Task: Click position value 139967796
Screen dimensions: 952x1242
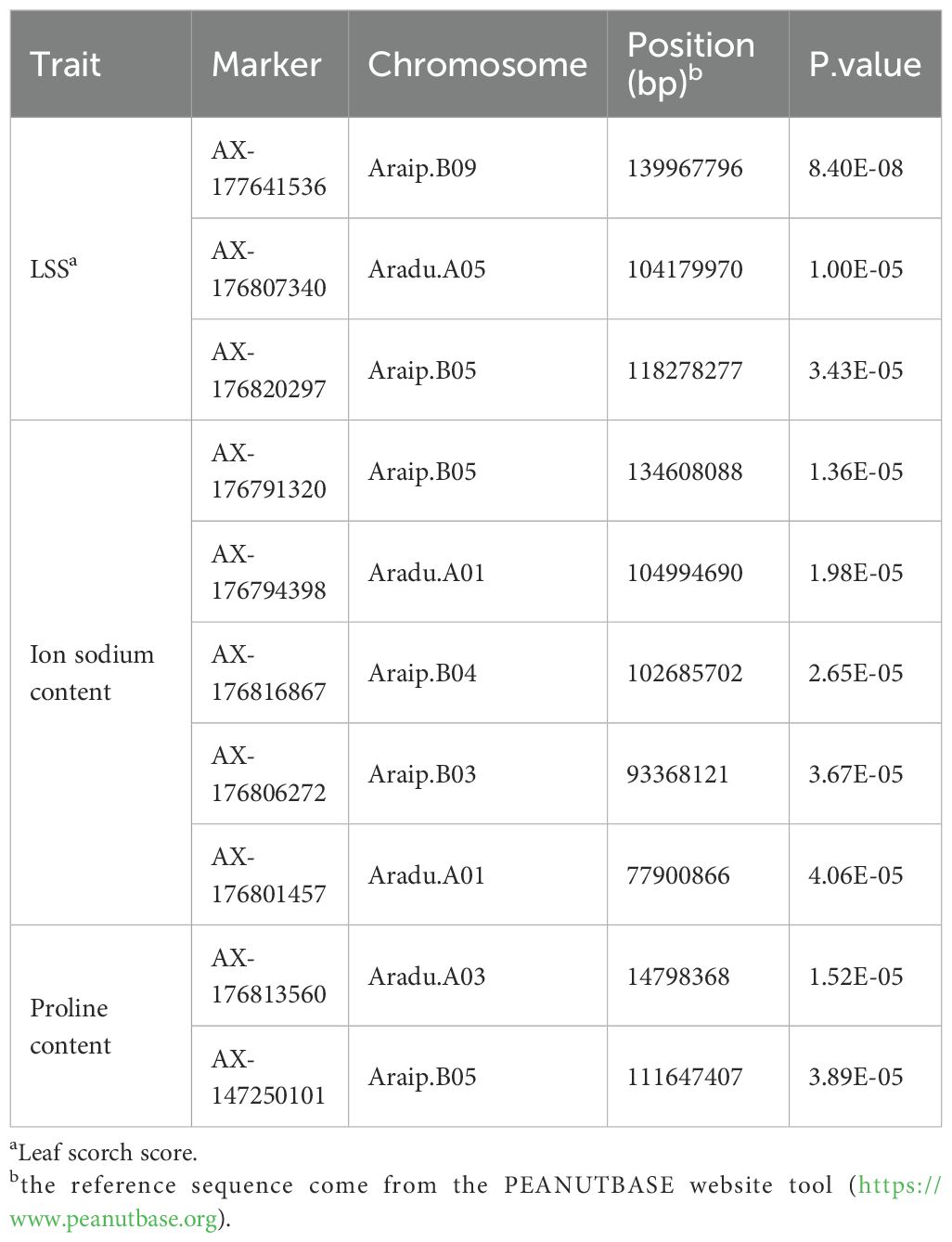Action: pyautogui.click(x=685, y=168)
